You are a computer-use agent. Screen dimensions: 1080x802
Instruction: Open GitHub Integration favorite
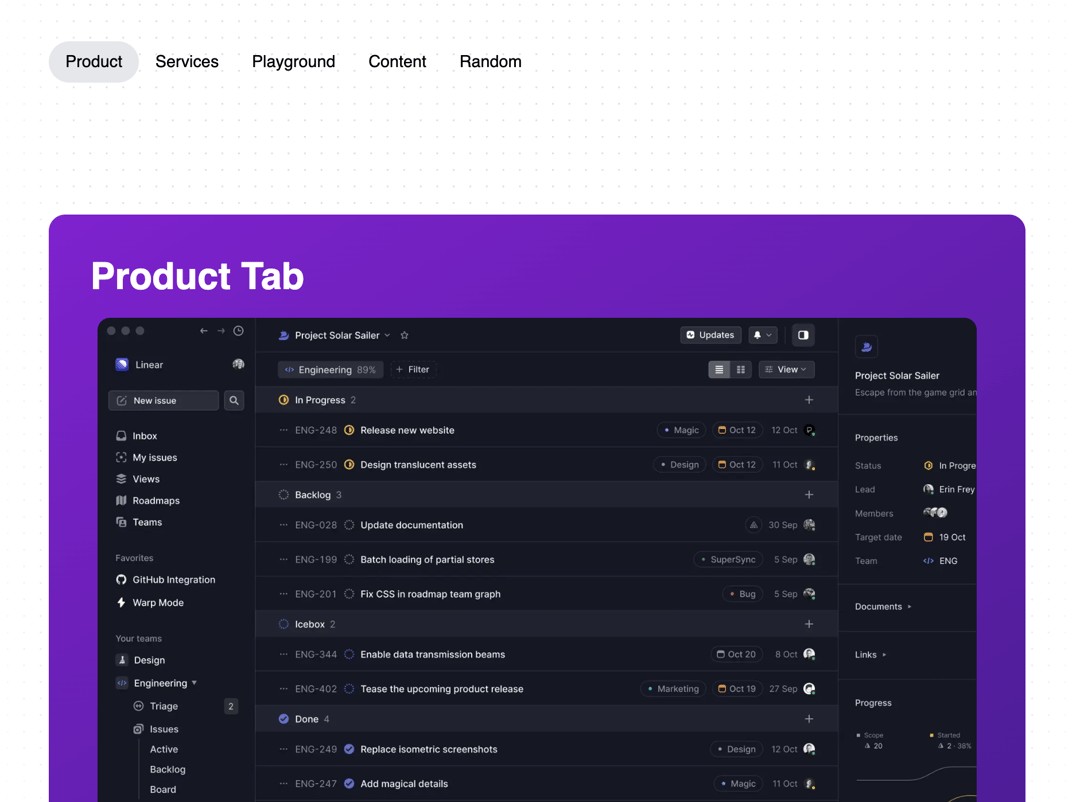[165, 579]
